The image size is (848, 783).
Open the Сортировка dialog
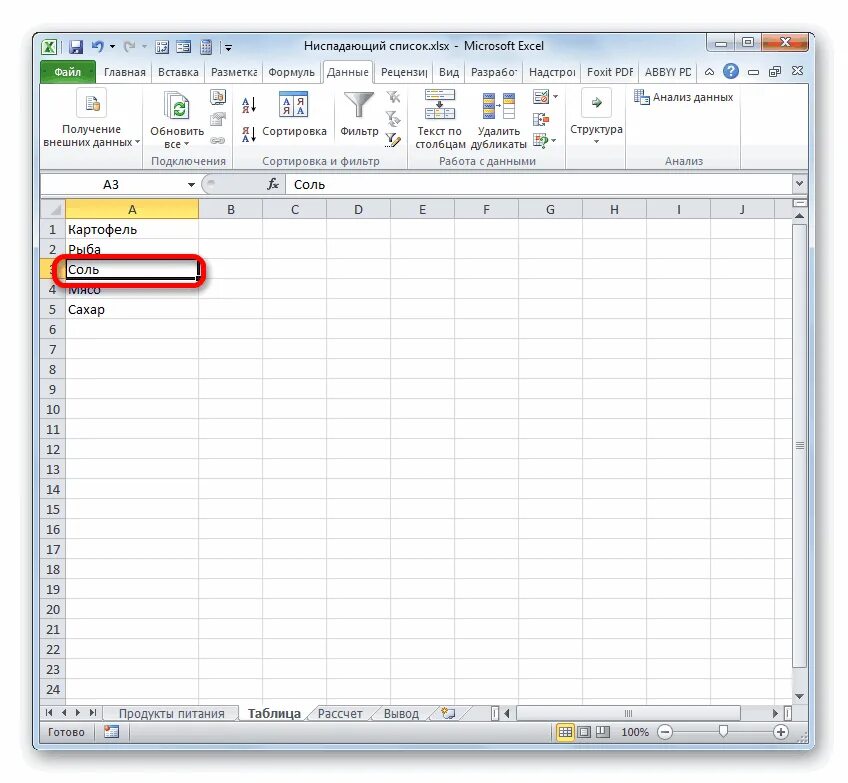coord(294,115)
